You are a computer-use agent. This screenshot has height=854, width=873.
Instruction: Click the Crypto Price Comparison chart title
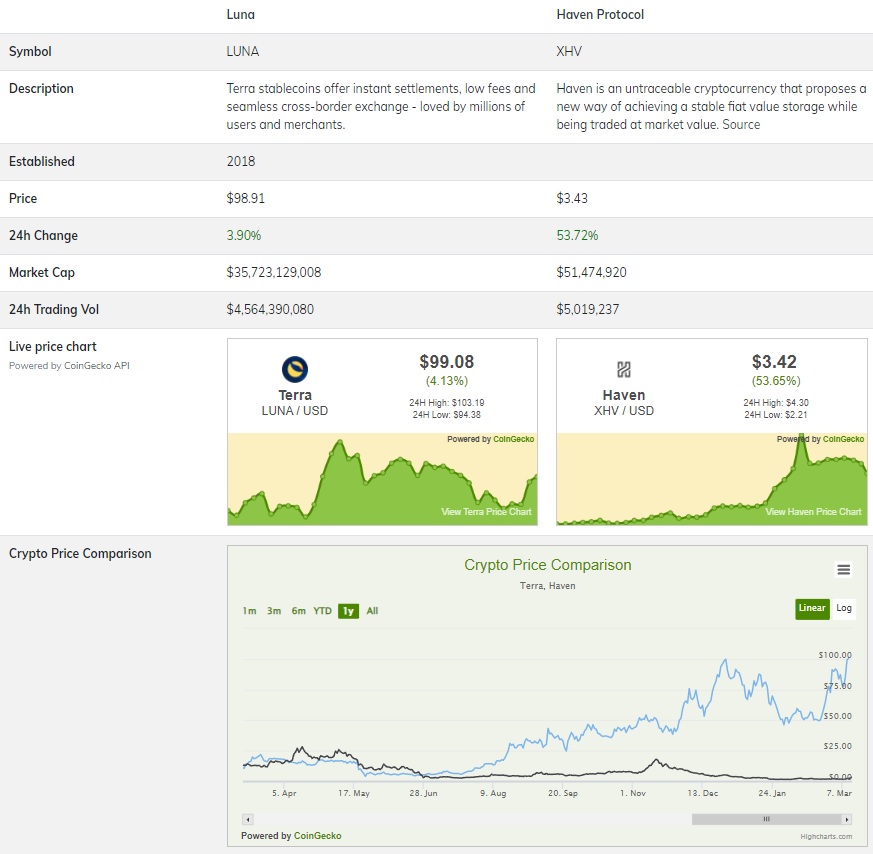(x=548, y=565)
